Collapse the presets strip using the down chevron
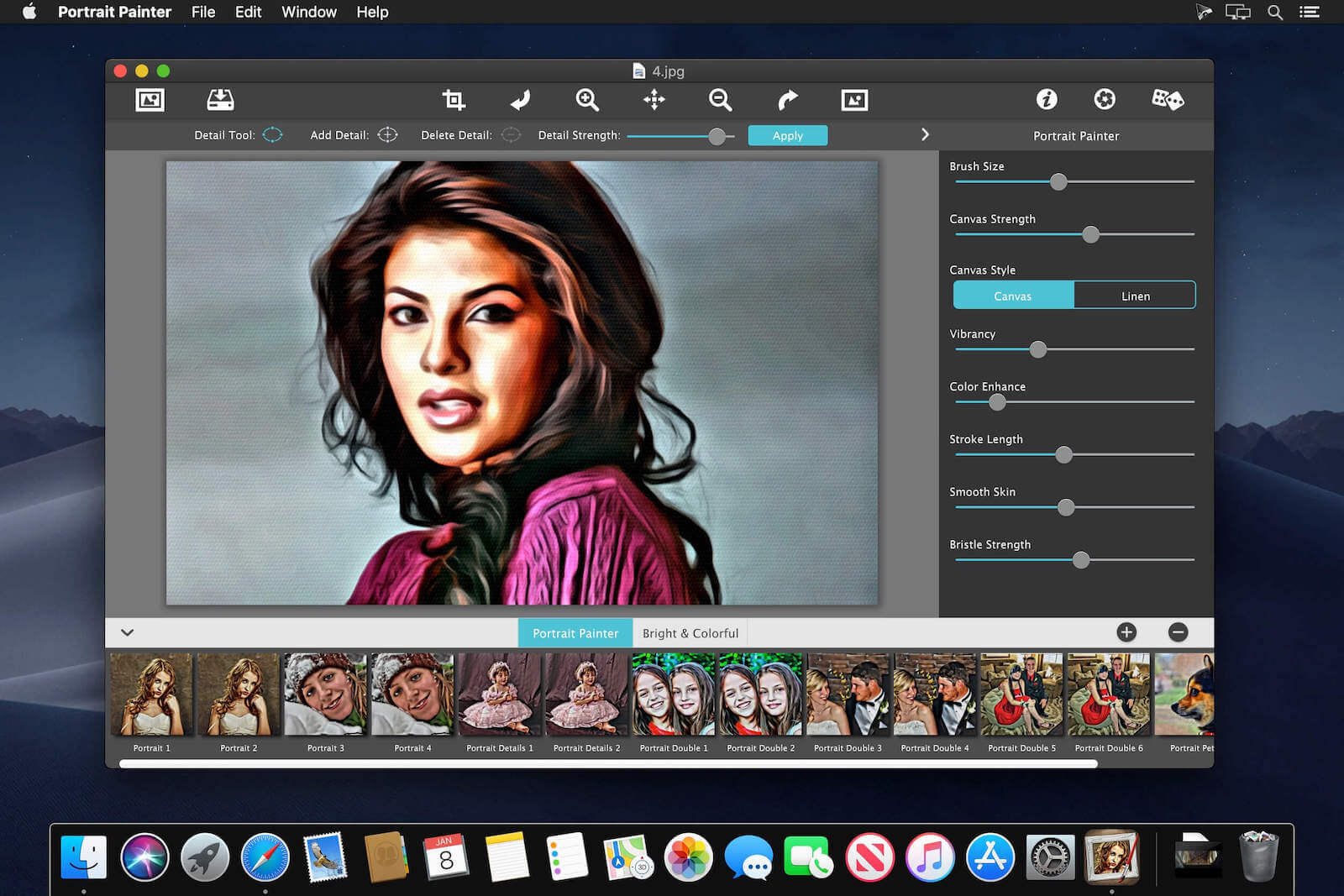 (x=128, y=632)
